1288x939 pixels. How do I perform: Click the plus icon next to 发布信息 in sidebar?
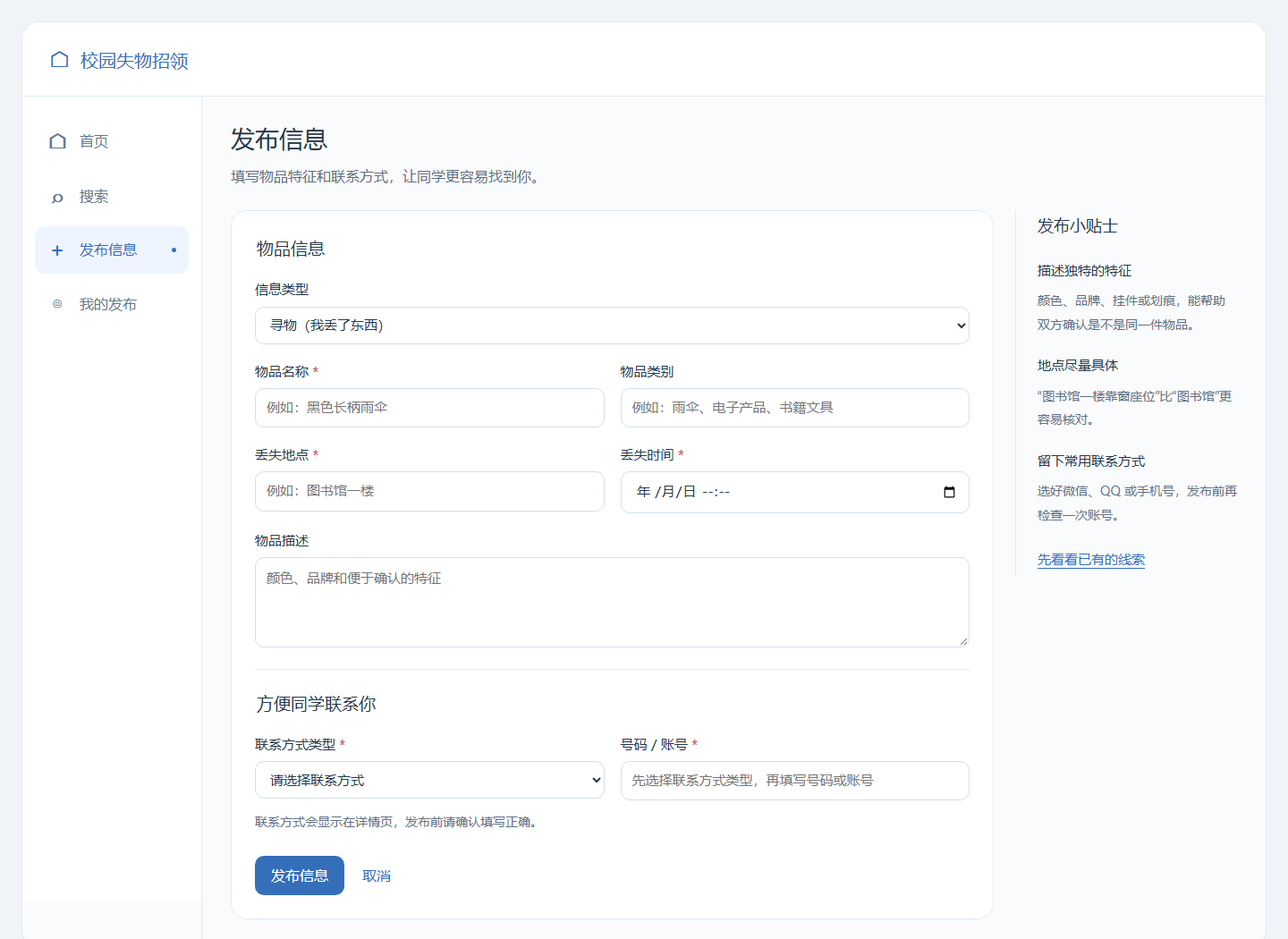coord(57,250)
